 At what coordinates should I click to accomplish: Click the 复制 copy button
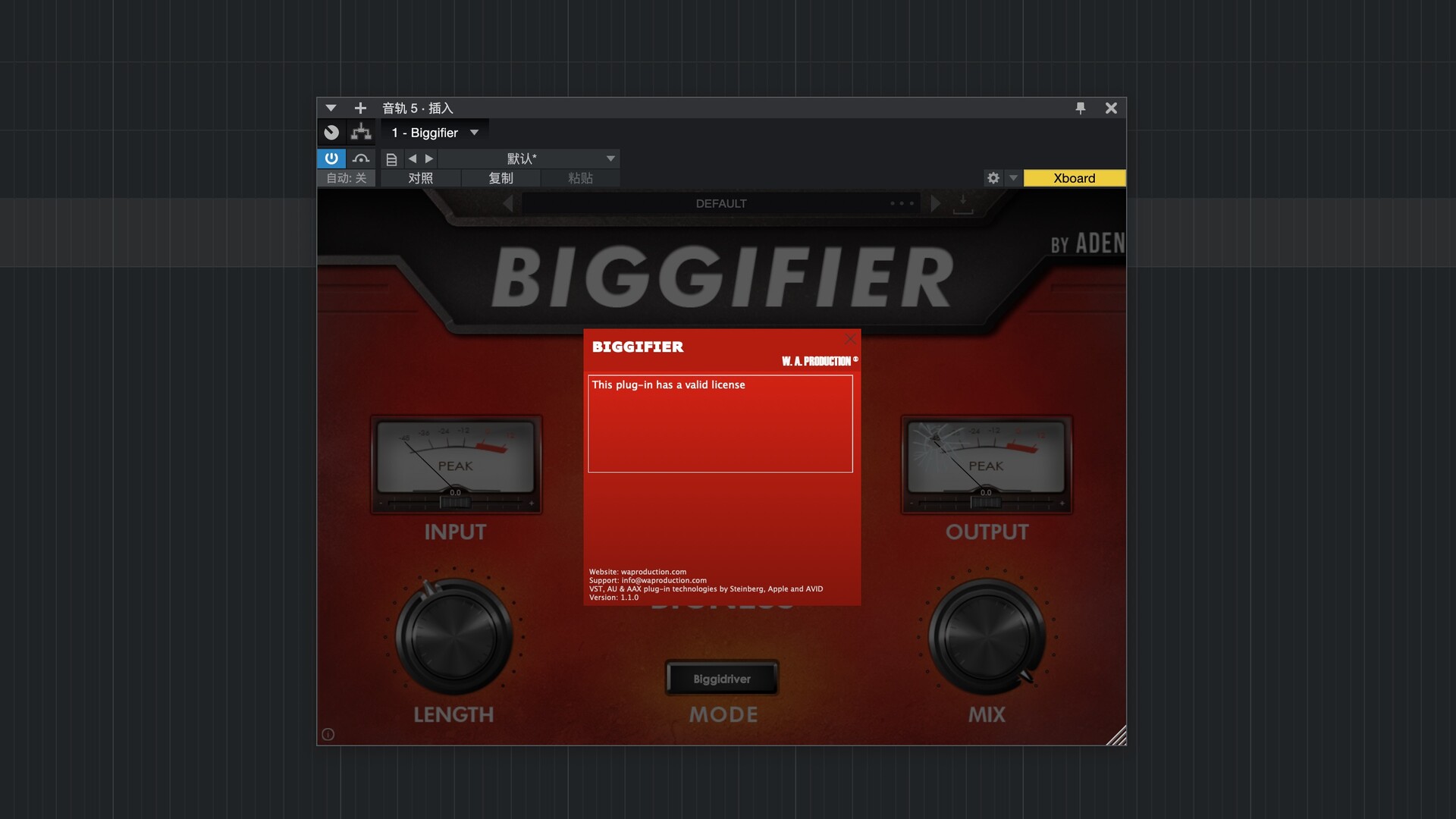point(500,178)
